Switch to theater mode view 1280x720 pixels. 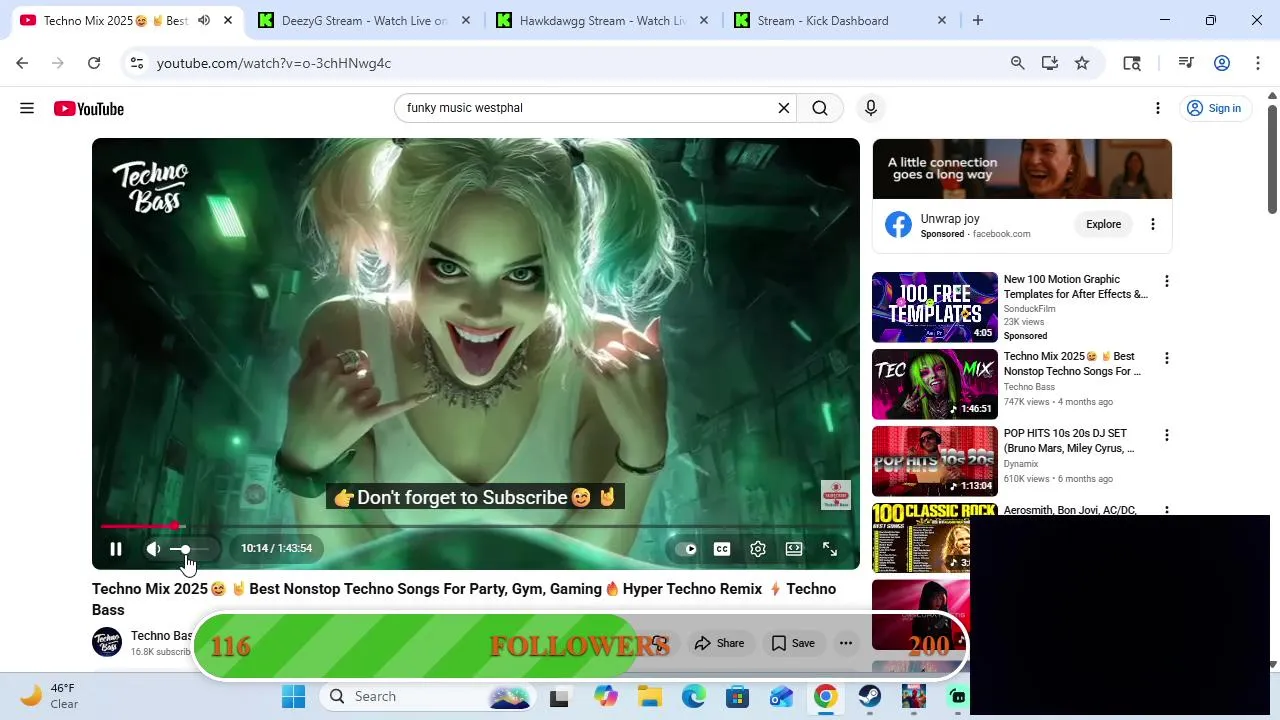click(794, 549)
